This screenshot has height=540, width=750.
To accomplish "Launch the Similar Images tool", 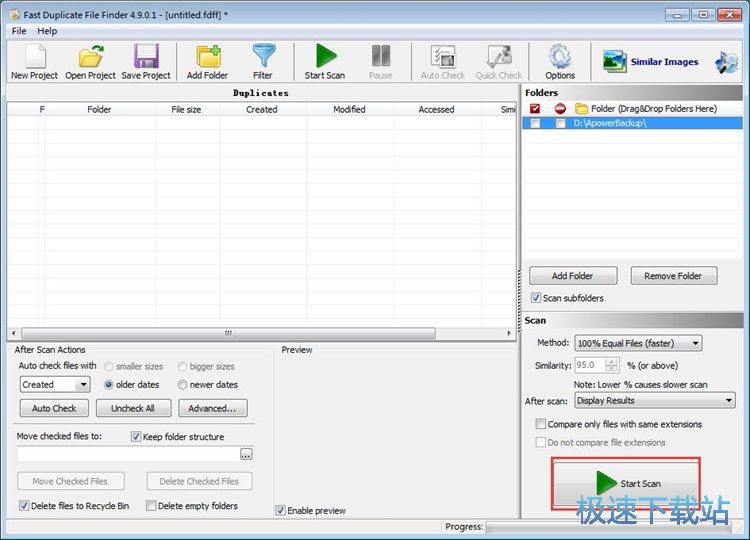I will click(x=650, y=62).
